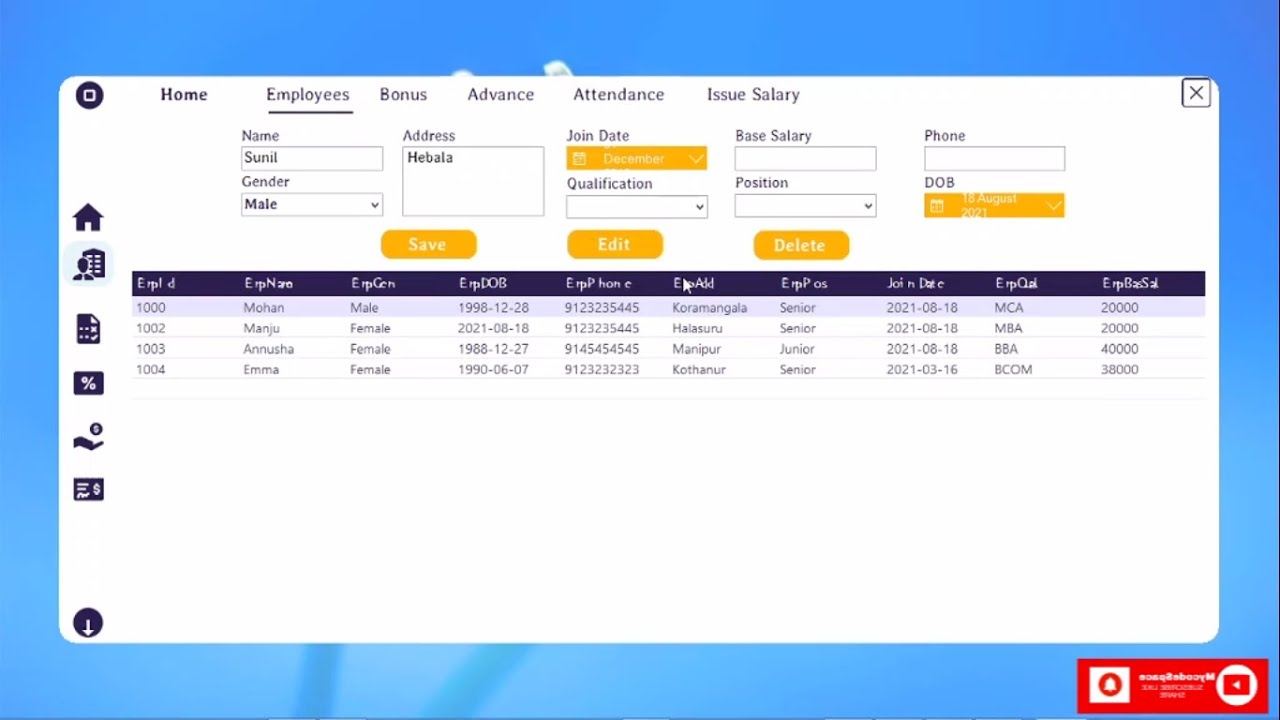Click the down-arrow logout icon
Image resolution: width=1280 pixels, height=720 pixels.
[x=88, y=623]
